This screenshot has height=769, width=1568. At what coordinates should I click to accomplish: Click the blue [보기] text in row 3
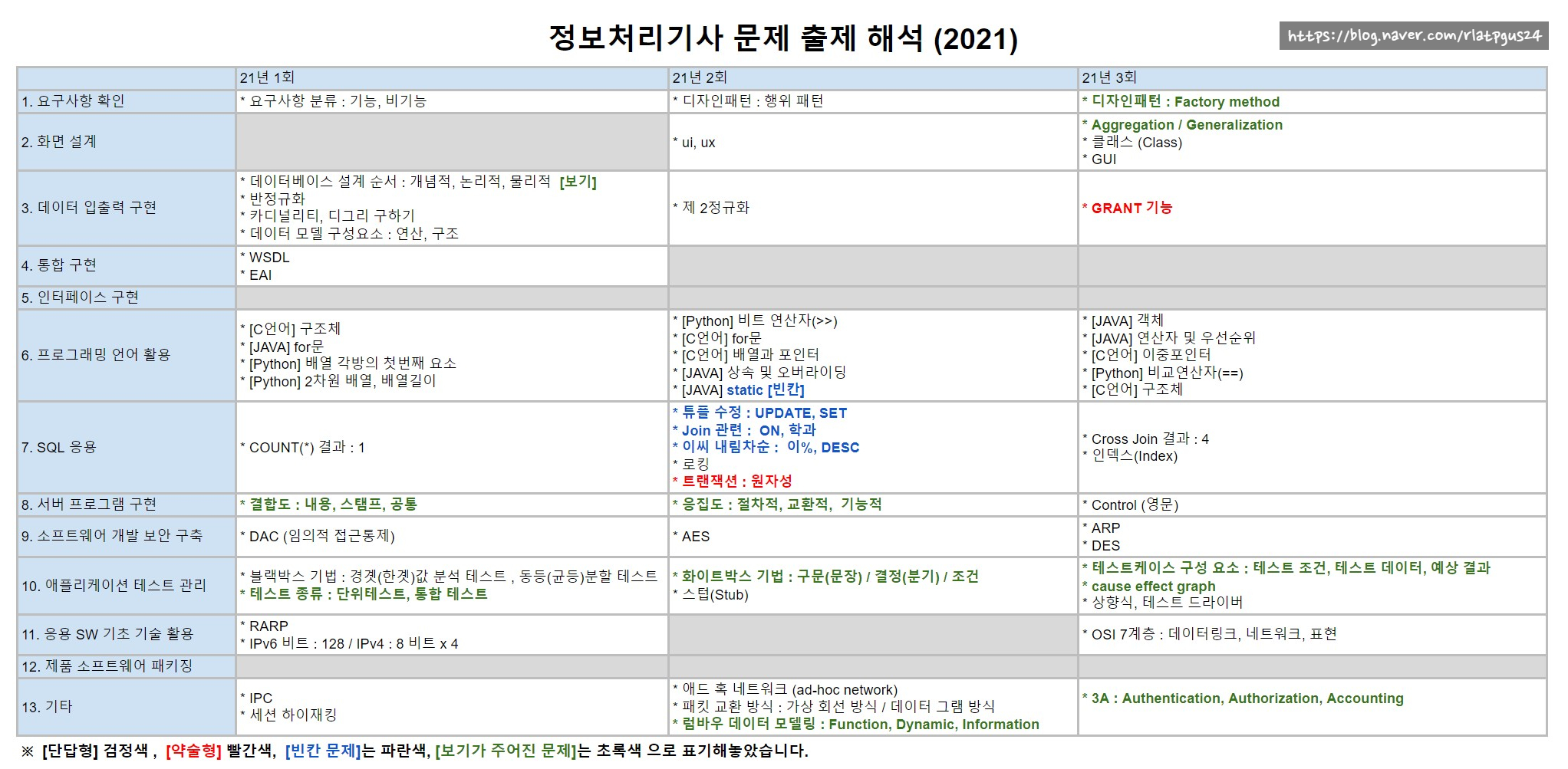click(x=578, y=182)
